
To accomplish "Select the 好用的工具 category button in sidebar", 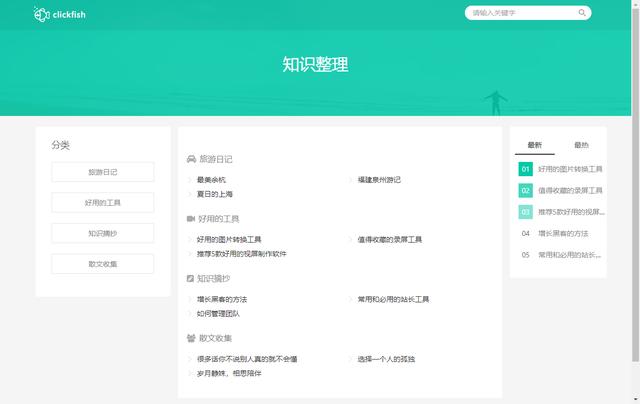I will 103,202.
